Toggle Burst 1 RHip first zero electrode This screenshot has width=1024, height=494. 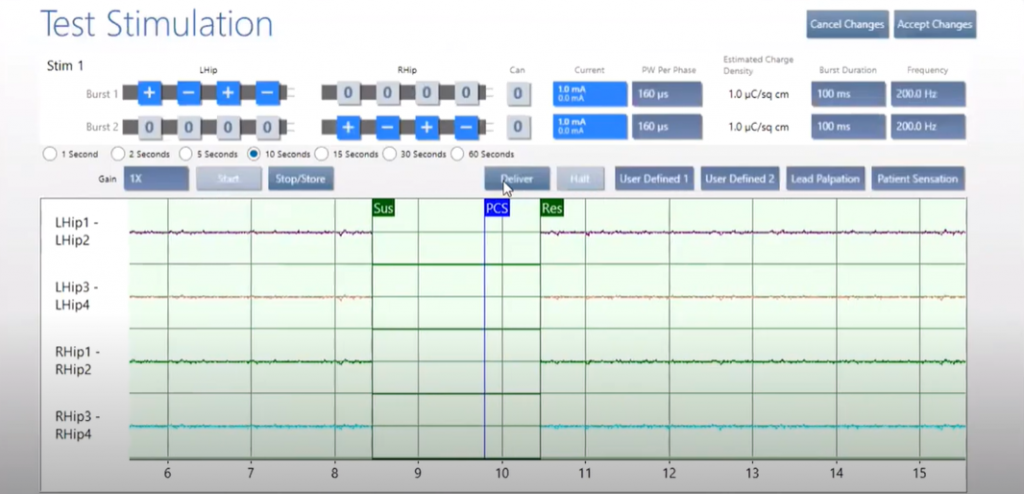(348, 94)
